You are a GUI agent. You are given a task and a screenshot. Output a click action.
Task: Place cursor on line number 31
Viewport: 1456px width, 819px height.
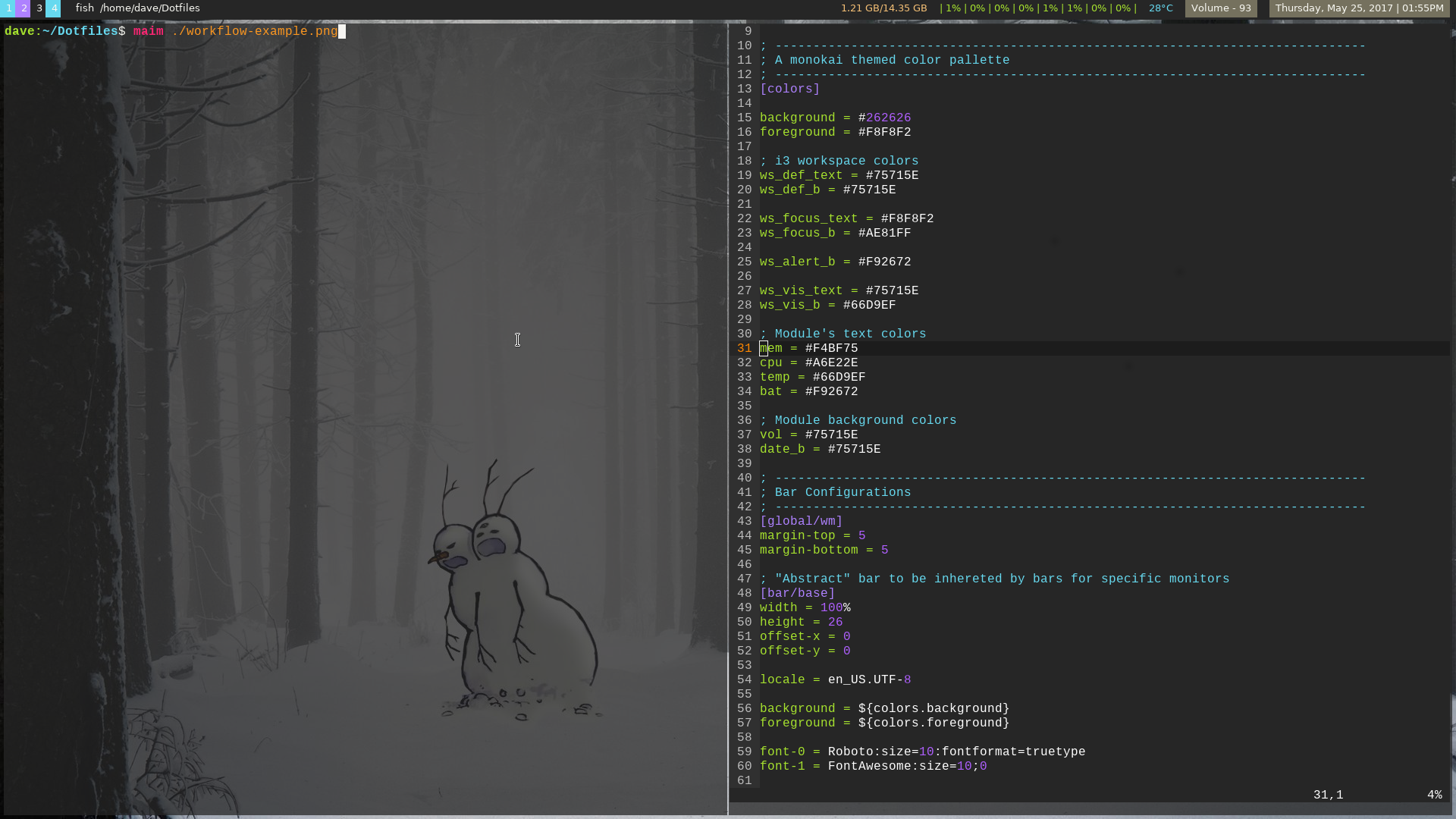coord(744,348)
